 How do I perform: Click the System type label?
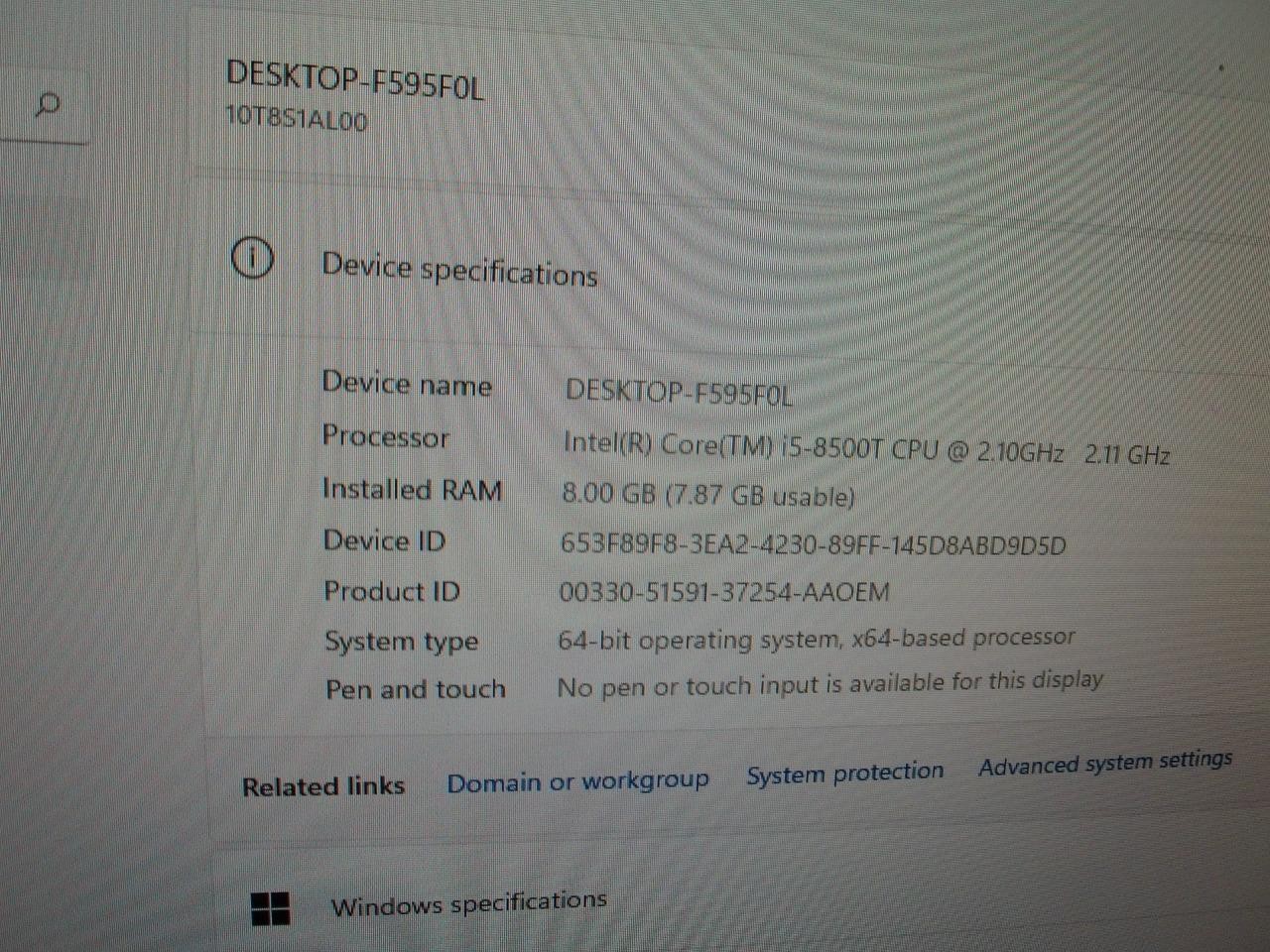tap(402, 642)
